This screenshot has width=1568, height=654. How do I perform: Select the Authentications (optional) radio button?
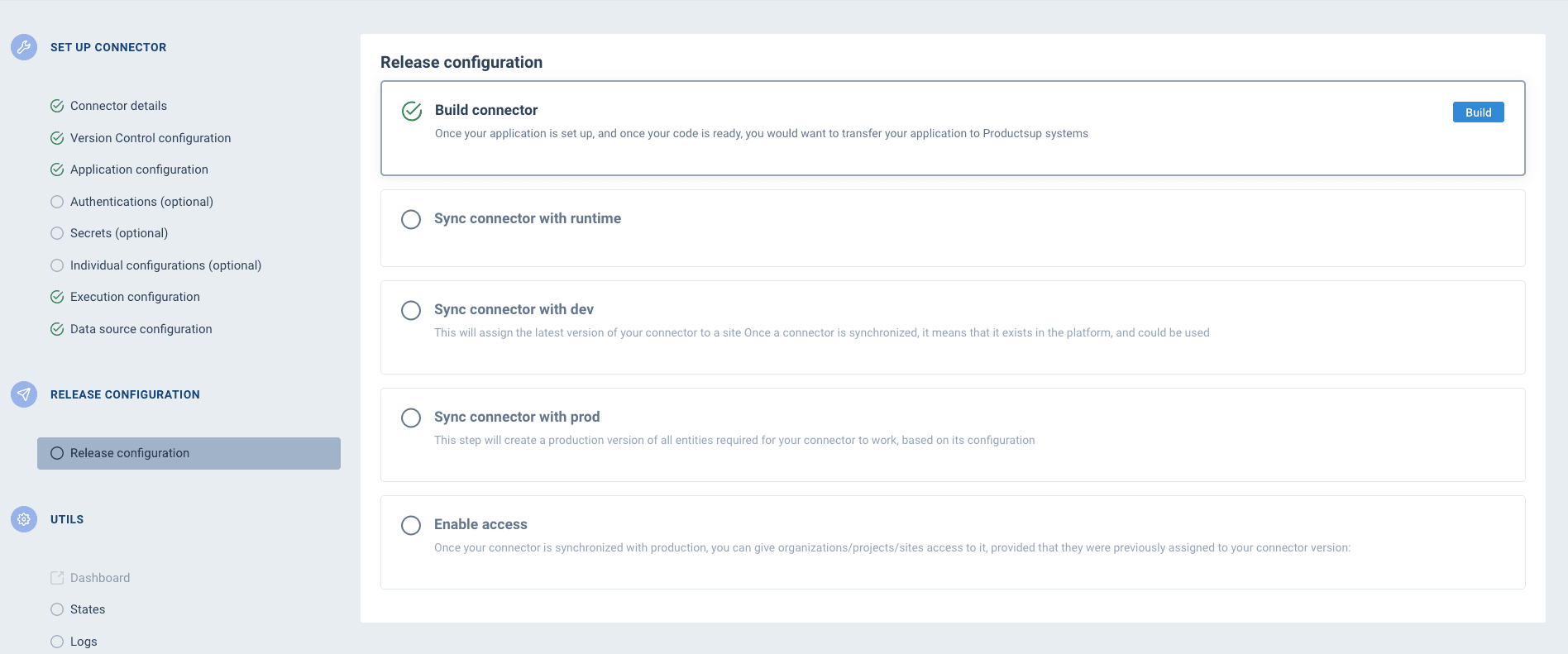(x=57, y=201)
